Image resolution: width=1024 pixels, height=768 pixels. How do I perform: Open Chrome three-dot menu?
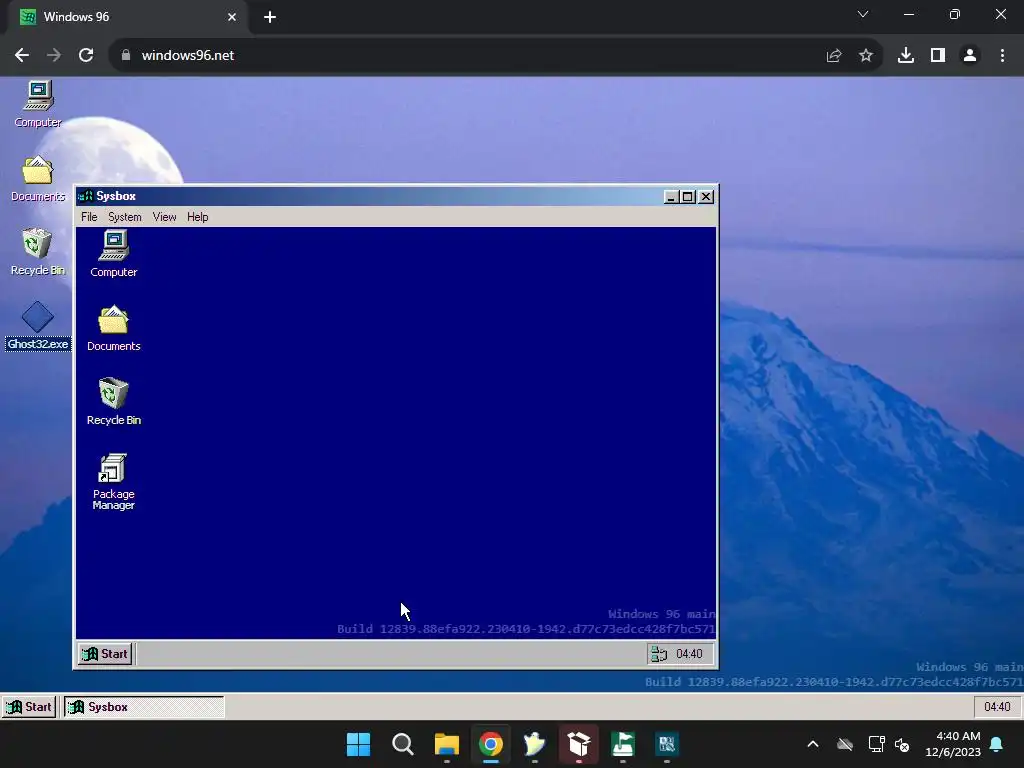(x=1002, y=56)
